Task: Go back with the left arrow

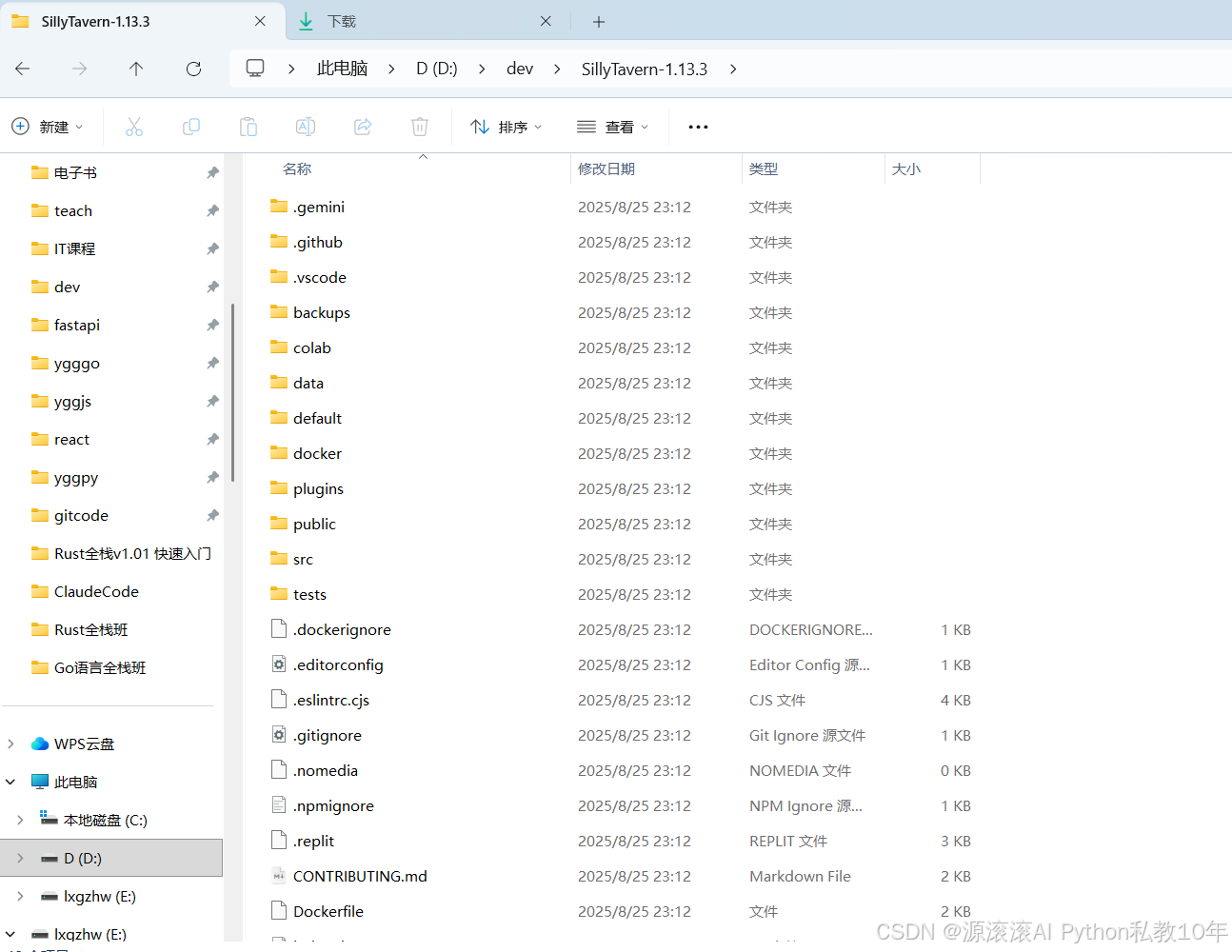Action: tap(23, 69)
